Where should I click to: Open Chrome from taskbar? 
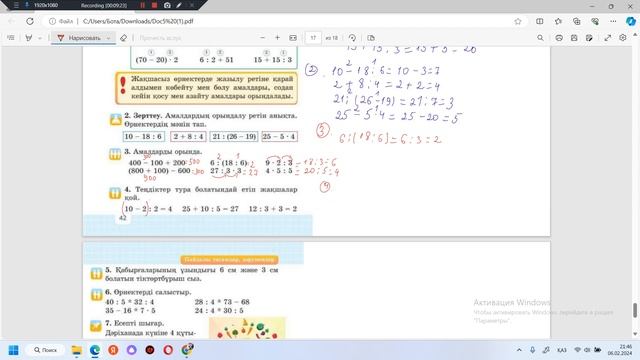point(187,349)
